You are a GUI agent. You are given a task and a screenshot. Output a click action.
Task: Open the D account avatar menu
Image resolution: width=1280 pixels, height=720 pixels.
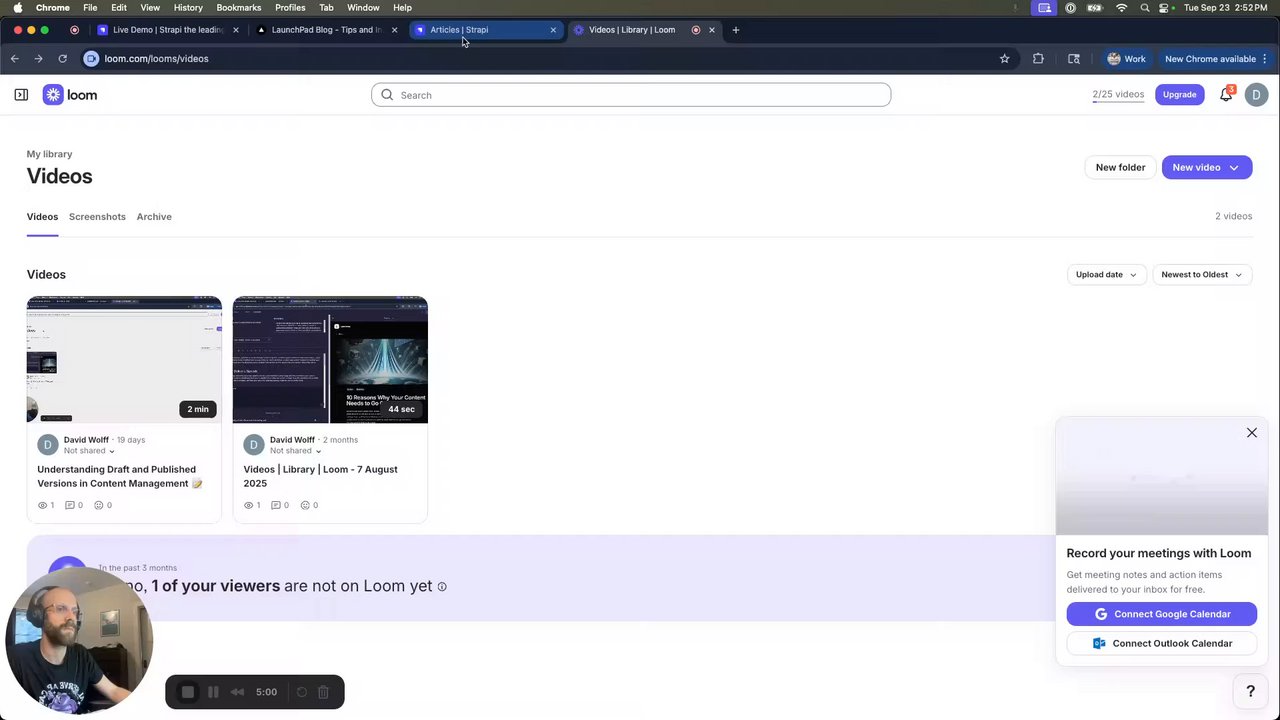pyautogui.click(x=1257, y=95)
